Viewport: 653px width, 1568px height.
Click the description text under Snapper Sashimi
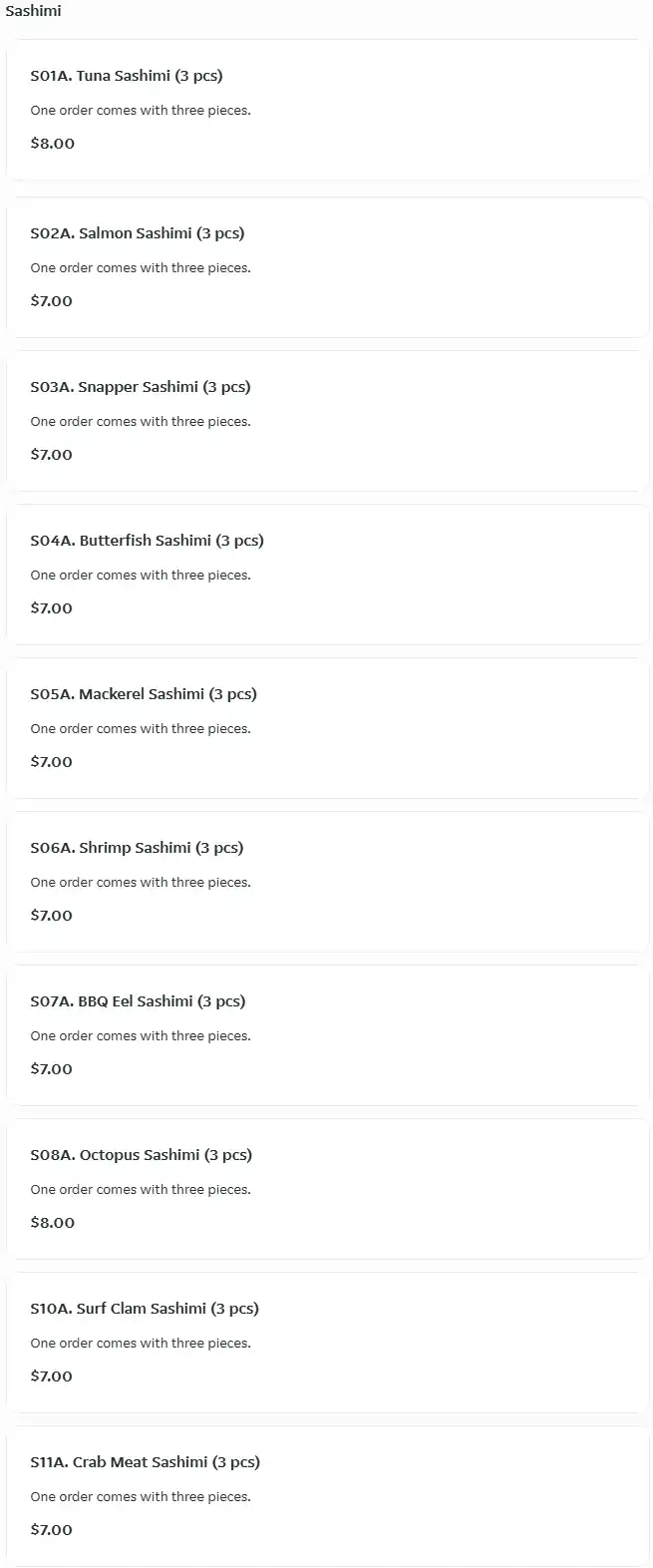[141, 422]
